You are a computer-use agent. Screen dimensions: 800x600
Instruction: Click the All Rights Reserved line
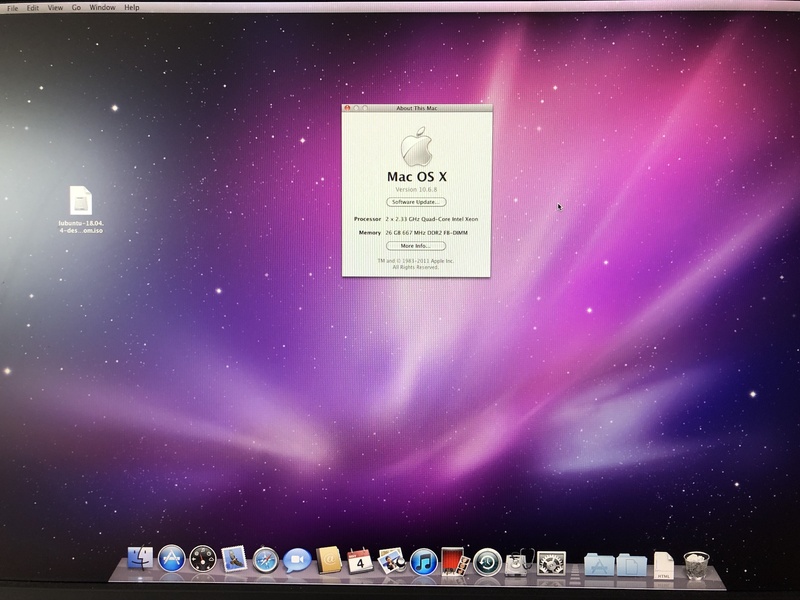point(416,267)
